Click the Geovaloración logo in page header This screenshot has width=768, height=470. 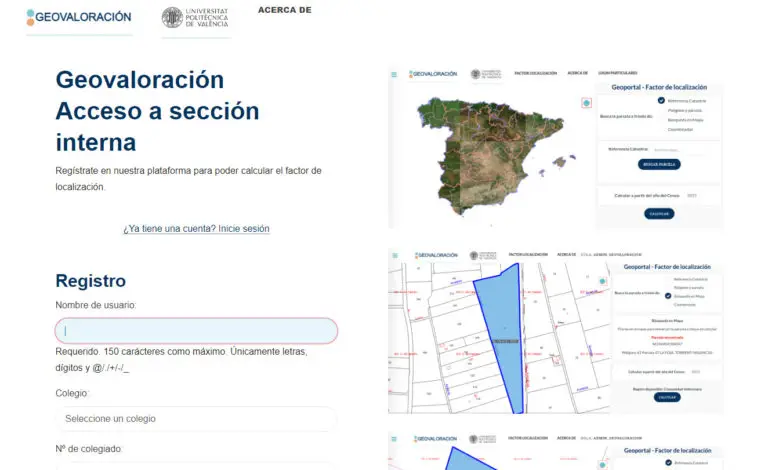79,17
